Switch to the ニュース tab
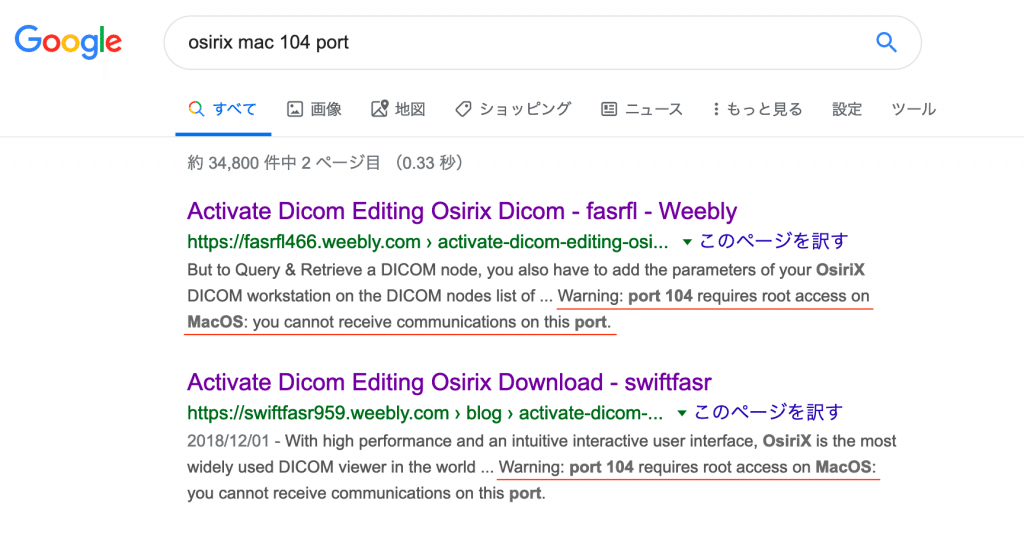Image resolution: width=1024 pixels, height=533 pixels. pyautogui.click(x=642, y=109)
